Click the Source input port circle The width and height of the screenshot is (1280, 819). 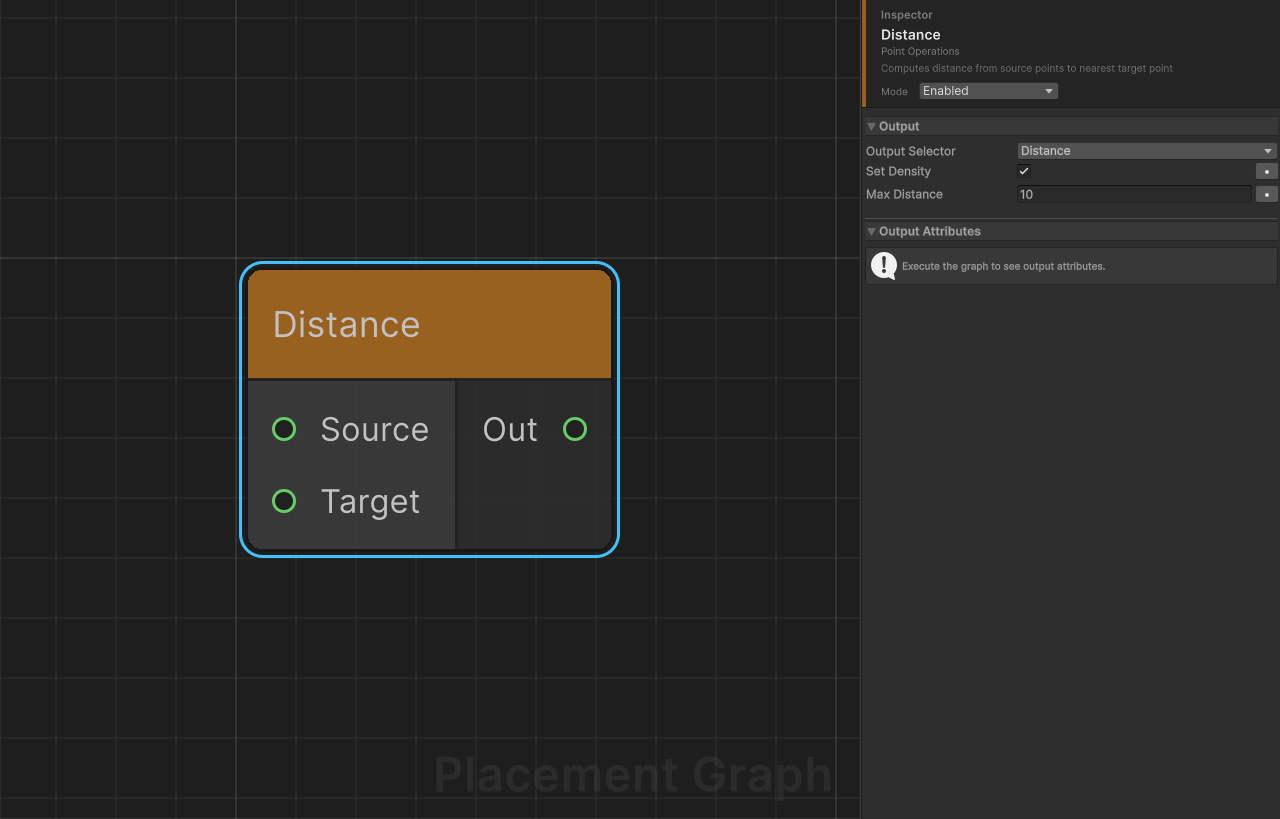[x=284, y=429]
